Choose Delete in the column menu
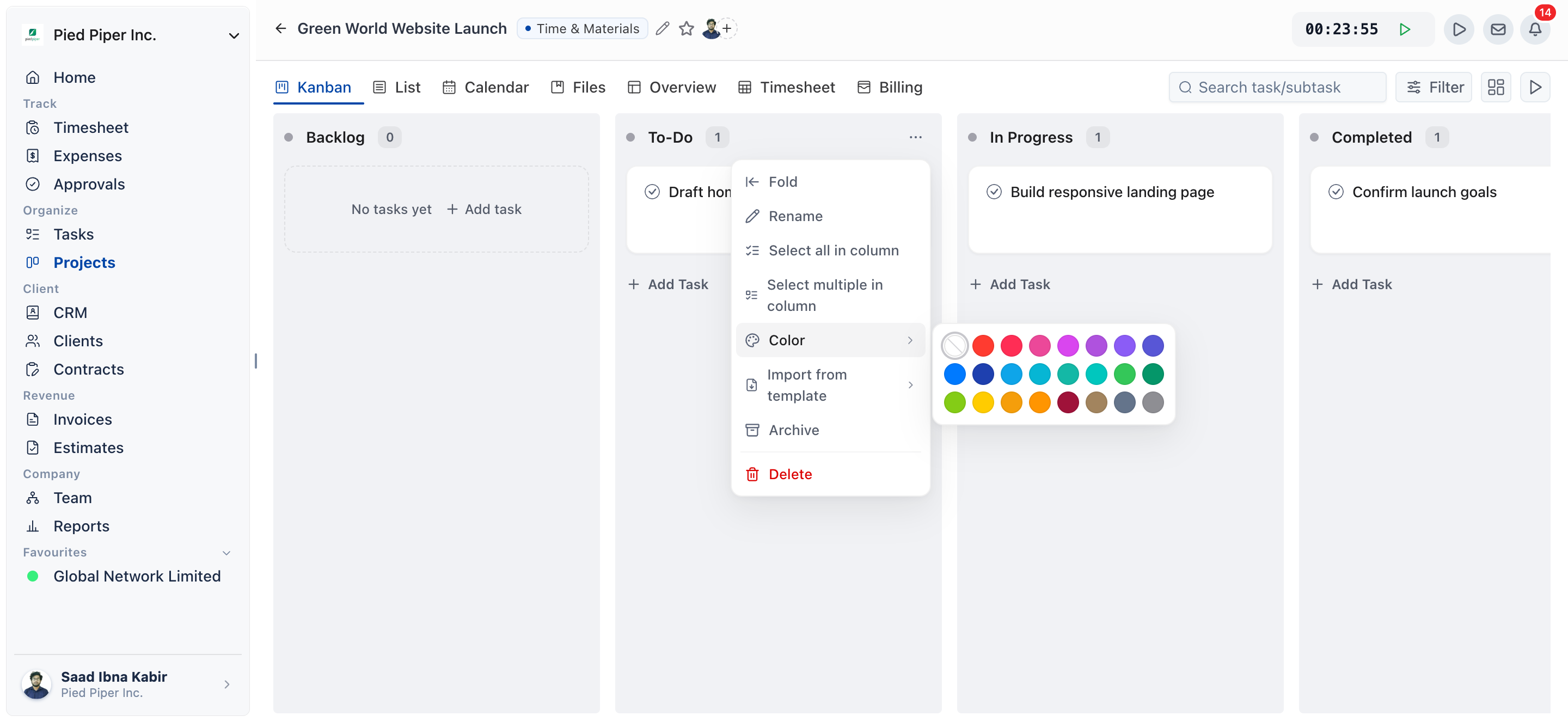 pyautogui.click(x=830, y=474)
